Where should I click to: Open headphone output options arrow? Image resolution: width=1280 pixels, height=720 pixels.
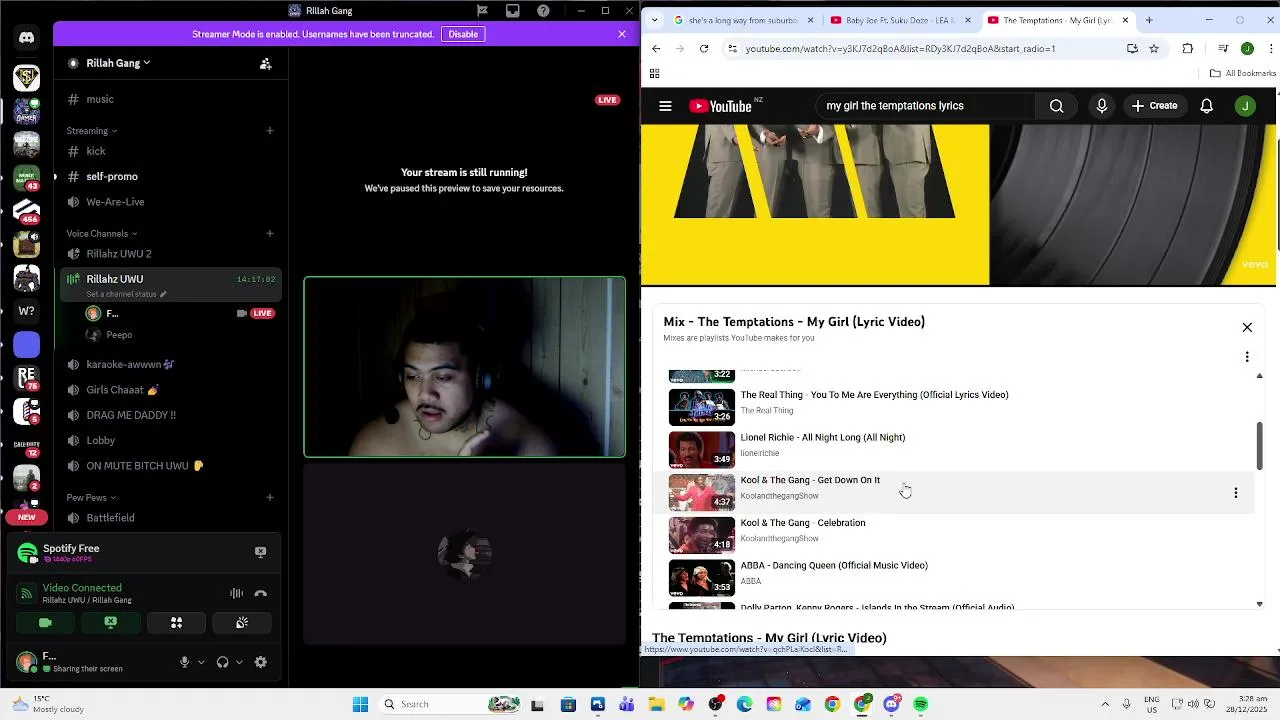[x=239, y=662]
